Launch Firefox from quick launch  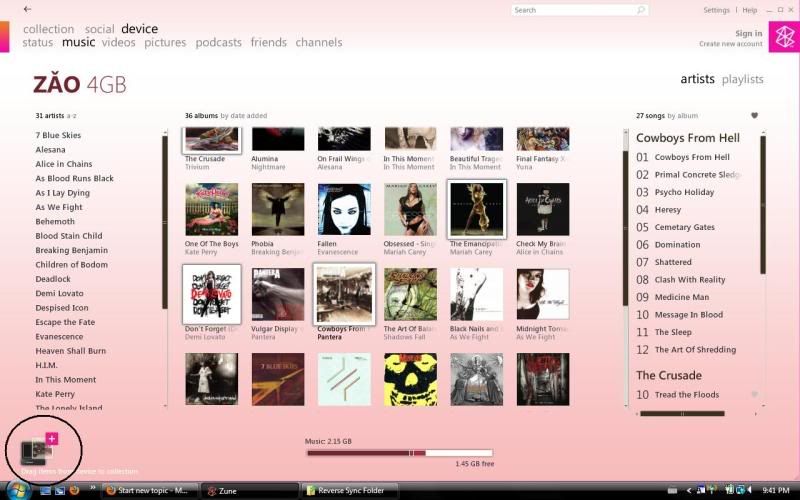click(x=74, y=490)
